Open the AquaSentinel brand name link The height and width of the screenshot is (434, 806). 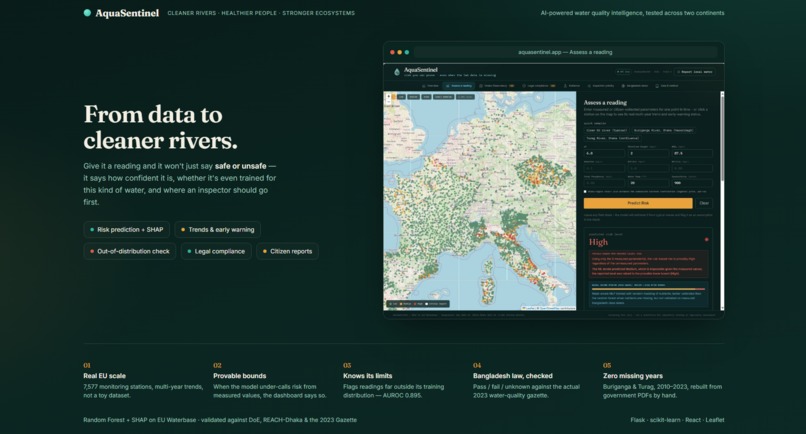[x=127, y=13]
